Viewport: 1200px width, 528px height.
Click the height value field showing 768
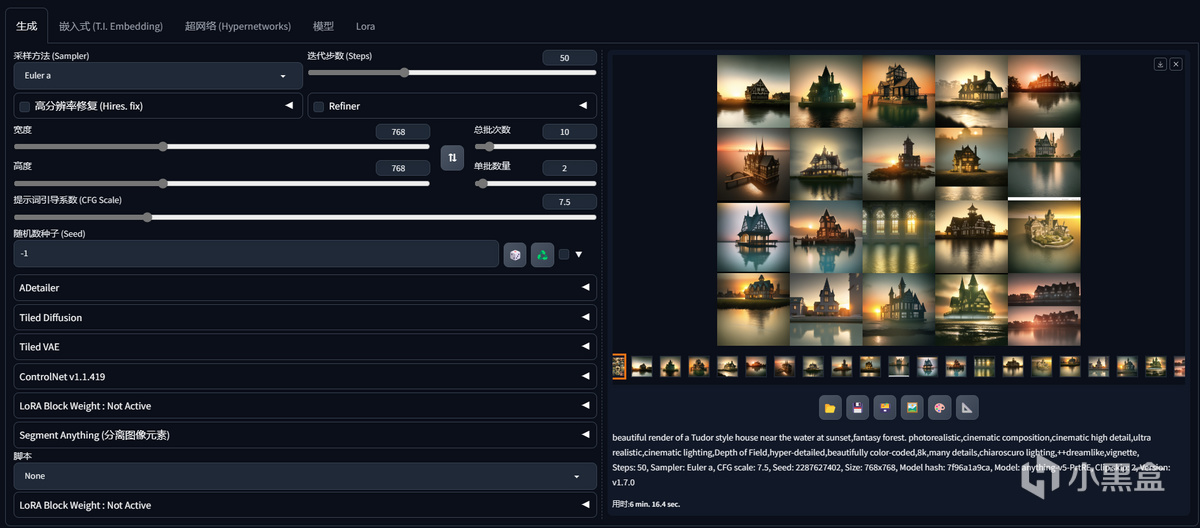403,168
